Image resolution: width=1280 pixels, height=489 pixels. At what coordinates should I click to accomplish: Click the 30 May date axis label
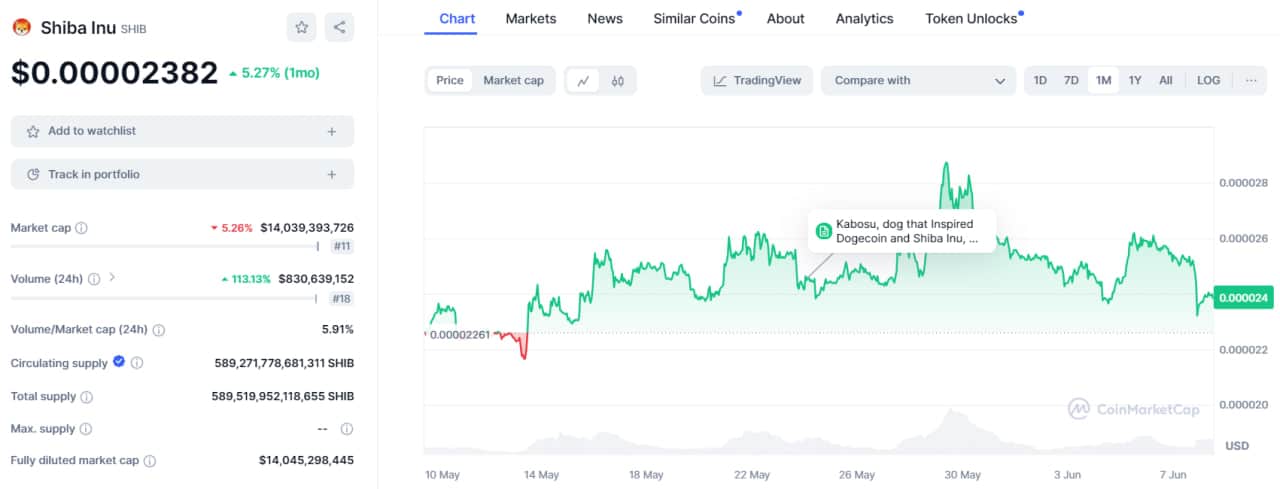[963, 475]
